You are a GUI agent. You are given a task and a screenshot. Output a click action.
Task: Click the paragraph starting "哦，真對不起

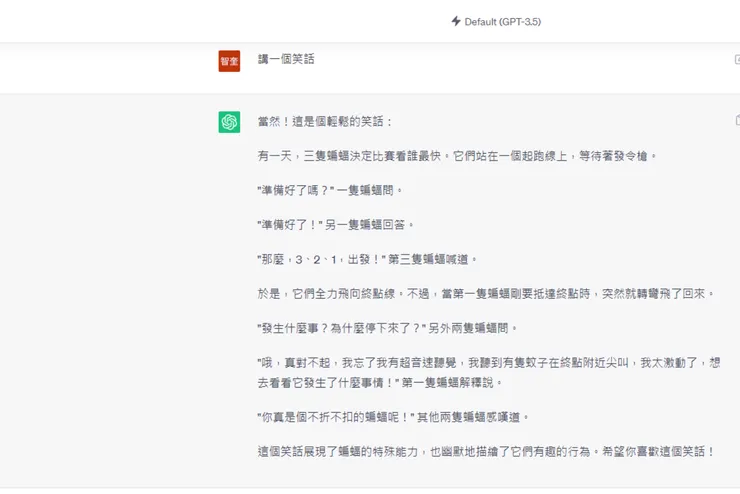click(489, 372)
